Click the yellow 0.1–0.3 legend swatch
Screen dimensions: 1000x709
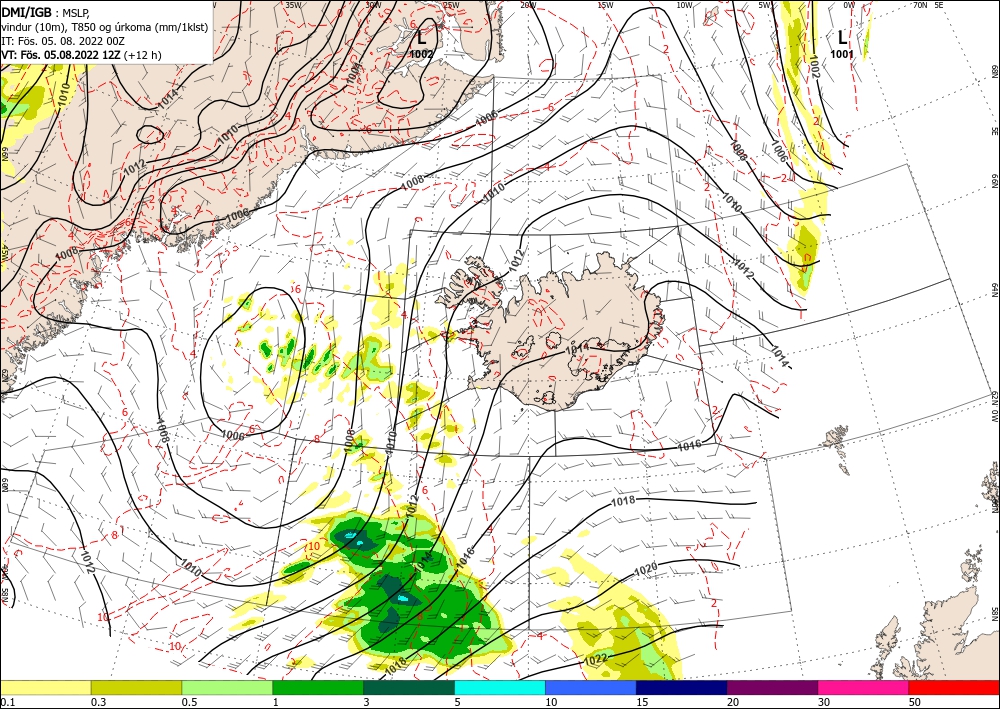click(x=45, y=687)
